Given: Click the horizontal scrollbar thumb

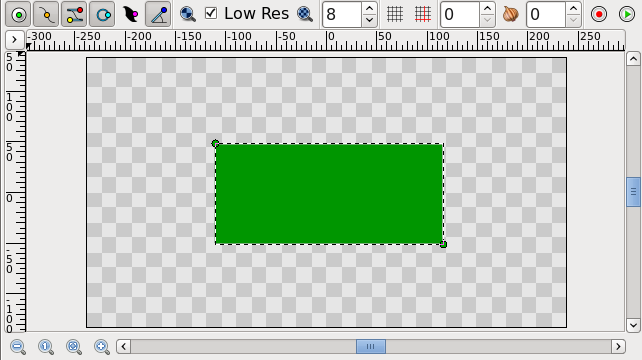Looking at the screenshot, I should tap(371, 346).
